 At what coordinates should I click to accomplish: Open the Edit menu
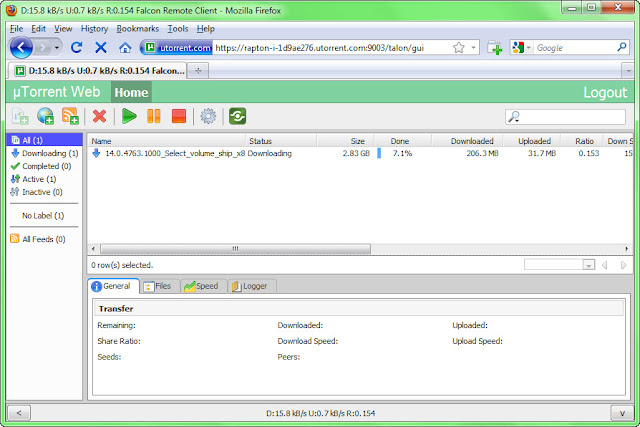pos(38,29)
